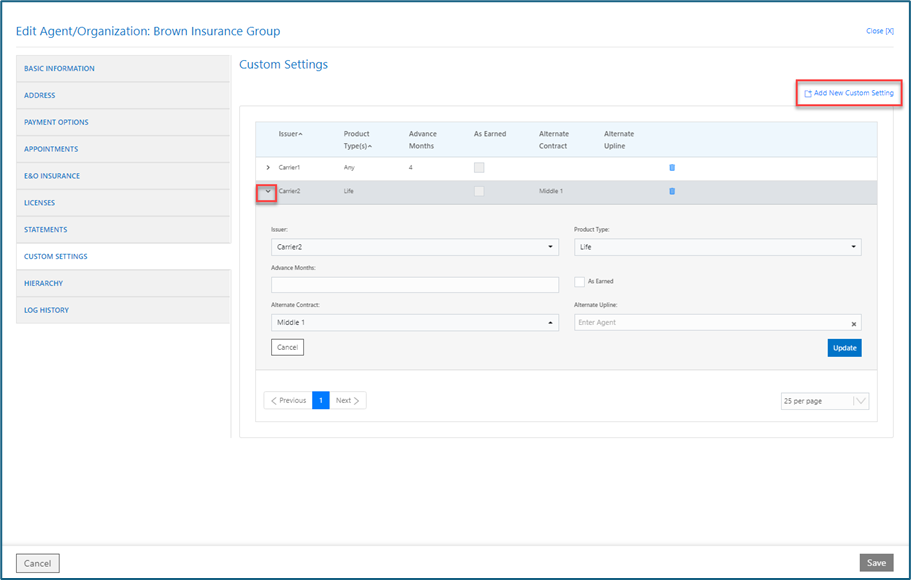Close the Edit Agent dialog

point(880,31)
